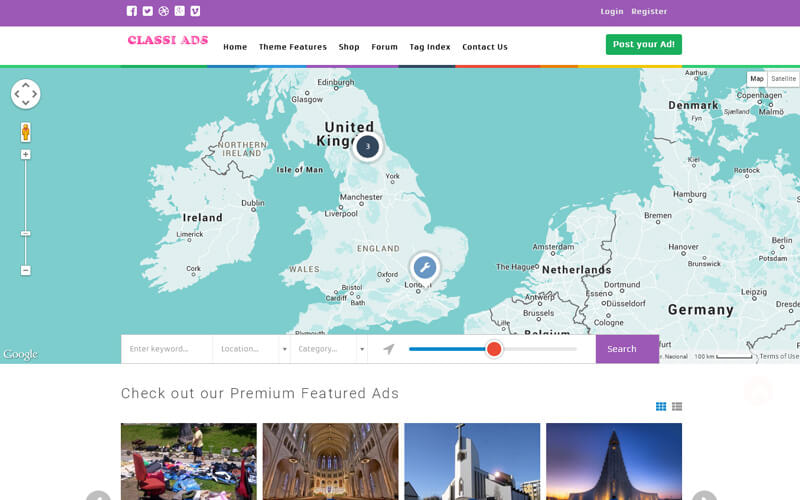Click the Isle of Man map label
Image resolution: width=800 pixels, height=500 pixels.
(x=300, y=170)
